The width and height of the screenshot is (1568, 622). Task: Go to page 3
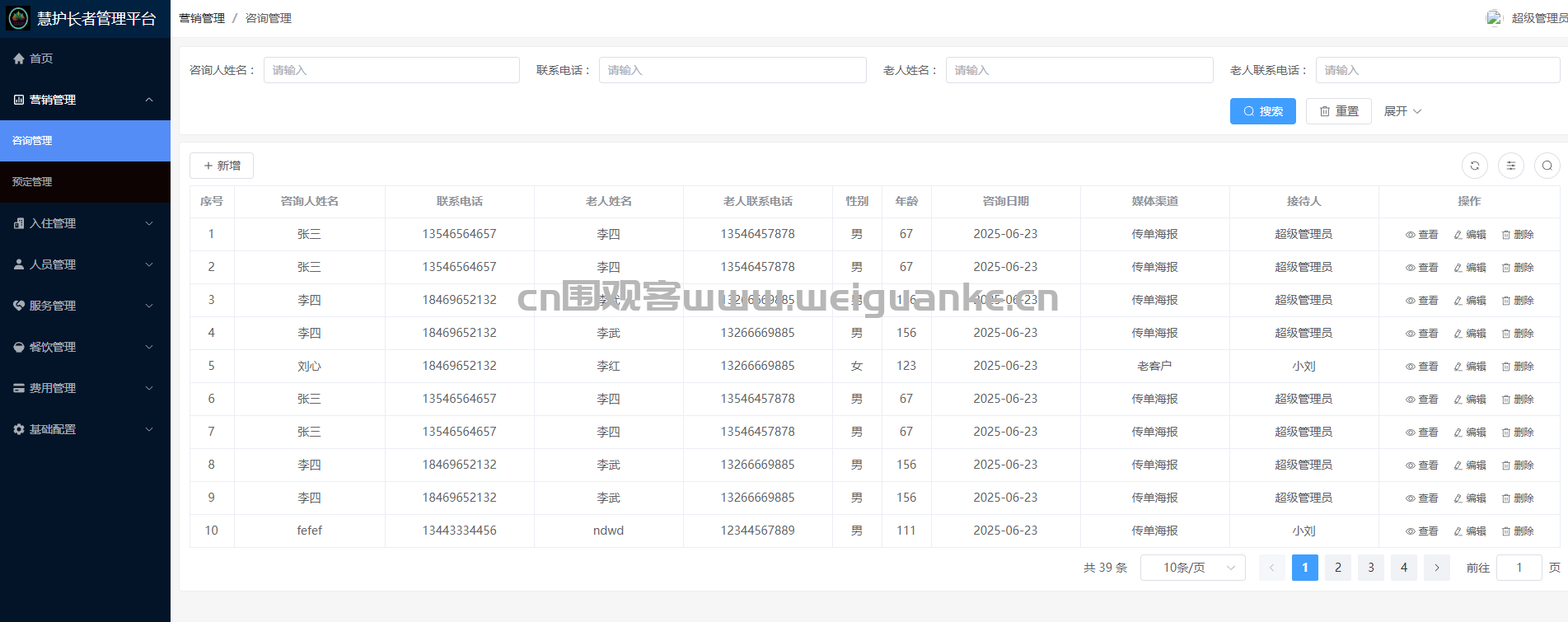[x=1371, y=568]
